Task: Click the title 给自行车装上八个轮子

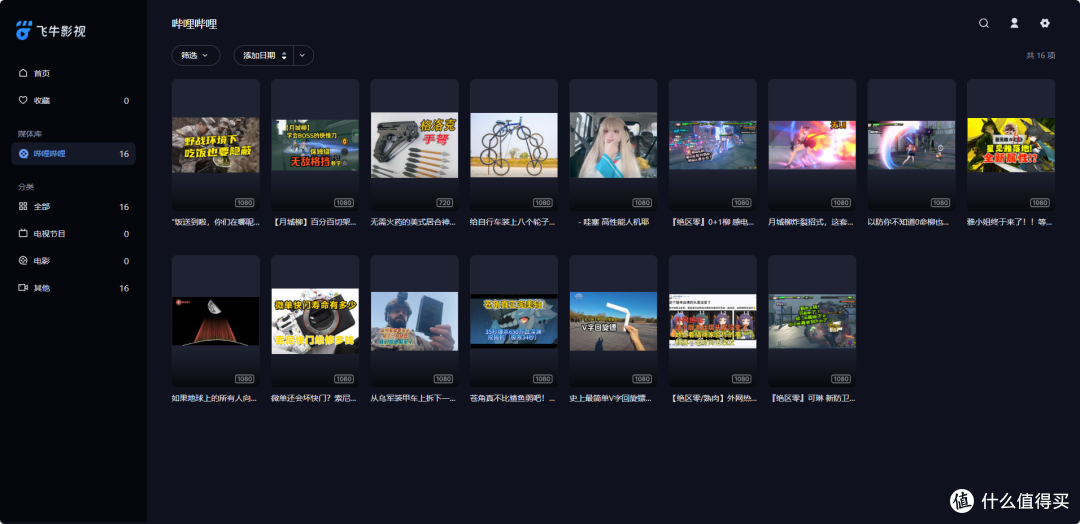Action: 514,222
